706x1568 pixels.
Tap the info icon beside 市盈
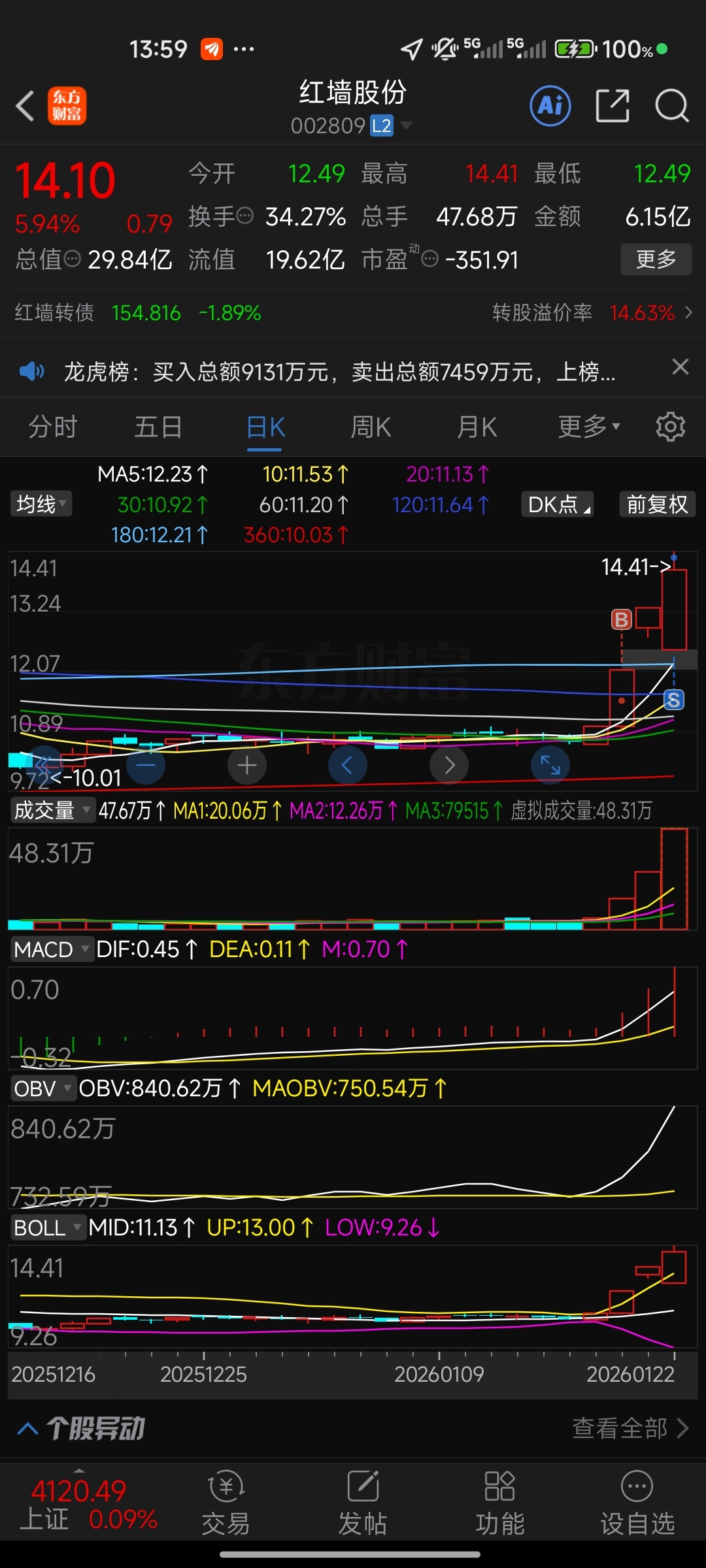coord(429,259)
